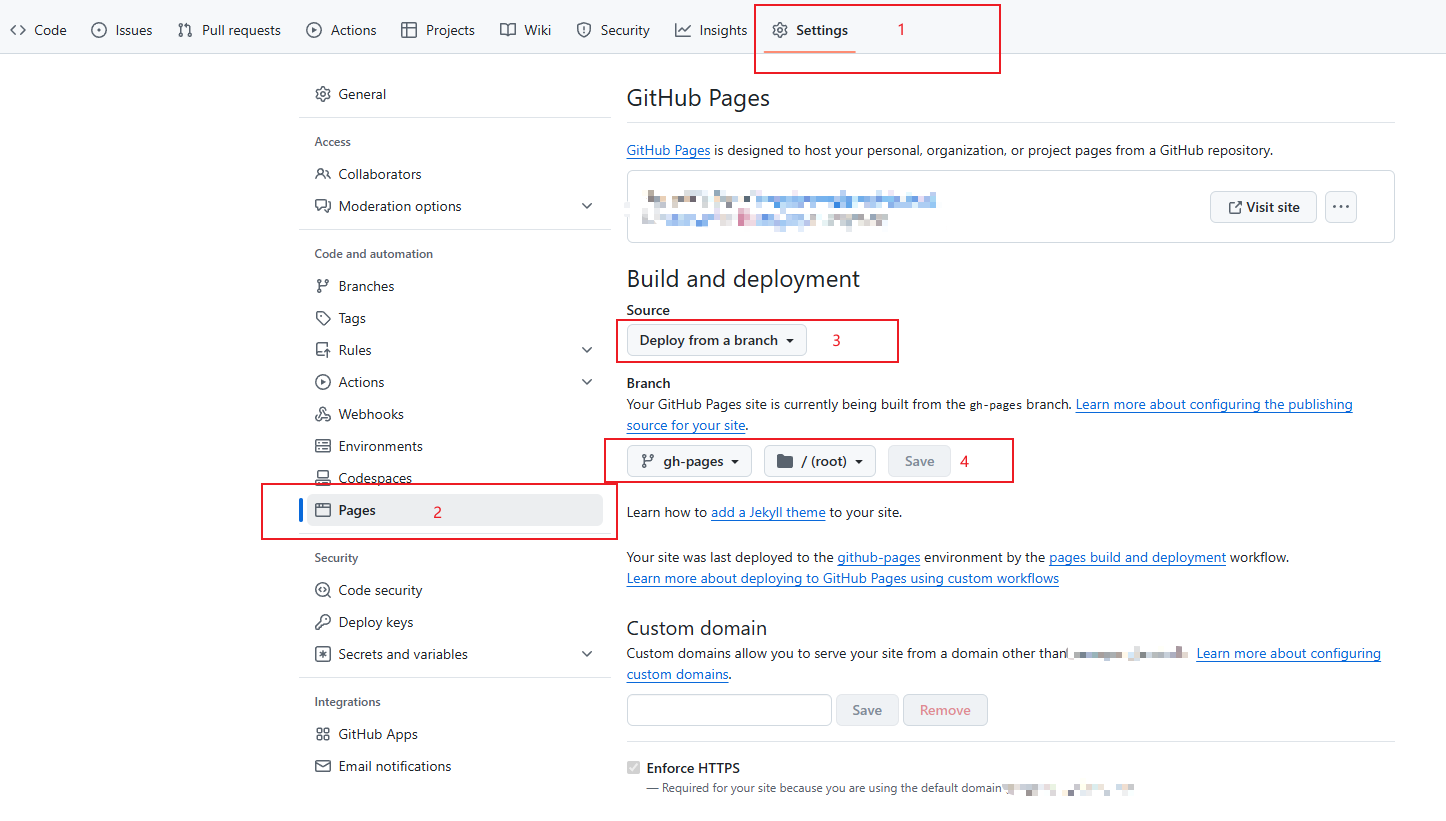Click the Settings gear icon in the top bar
1446x821 pixels.
(x=780, y=30)
